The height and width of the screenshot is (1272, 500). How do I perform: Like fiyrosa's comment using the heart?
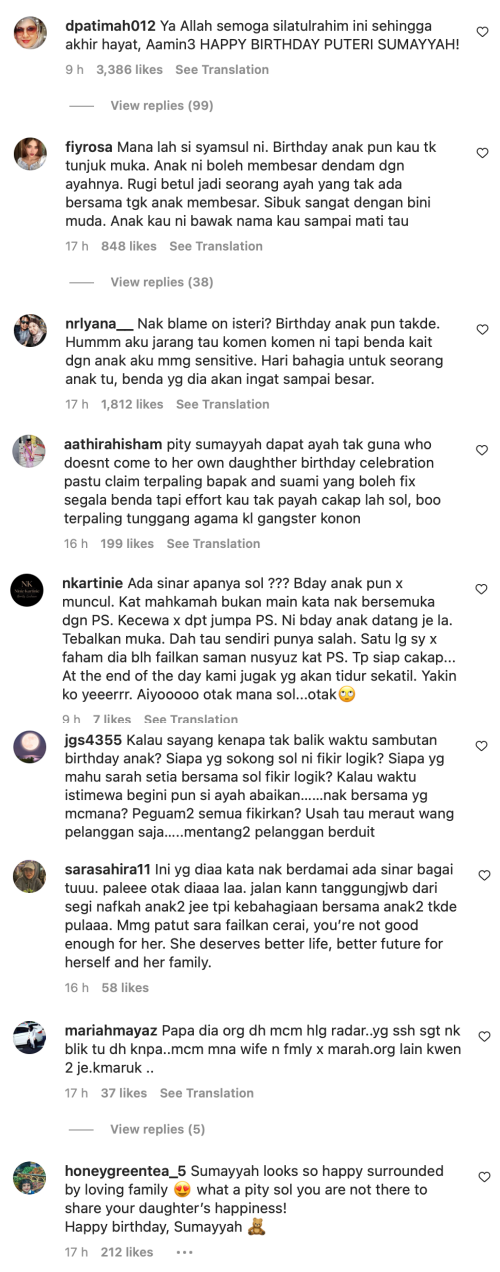click(x=482, y=153)
